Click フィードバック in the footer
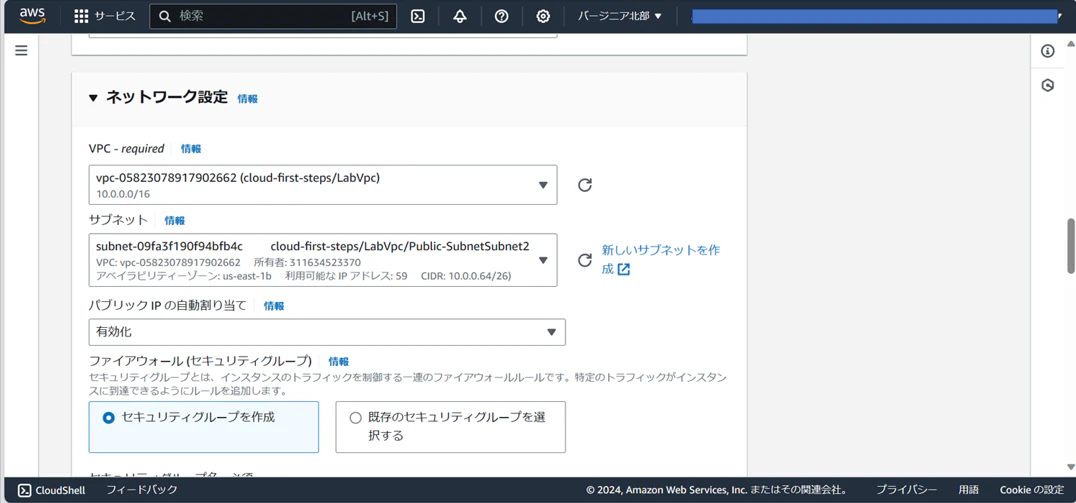 [x=141, y=490]
